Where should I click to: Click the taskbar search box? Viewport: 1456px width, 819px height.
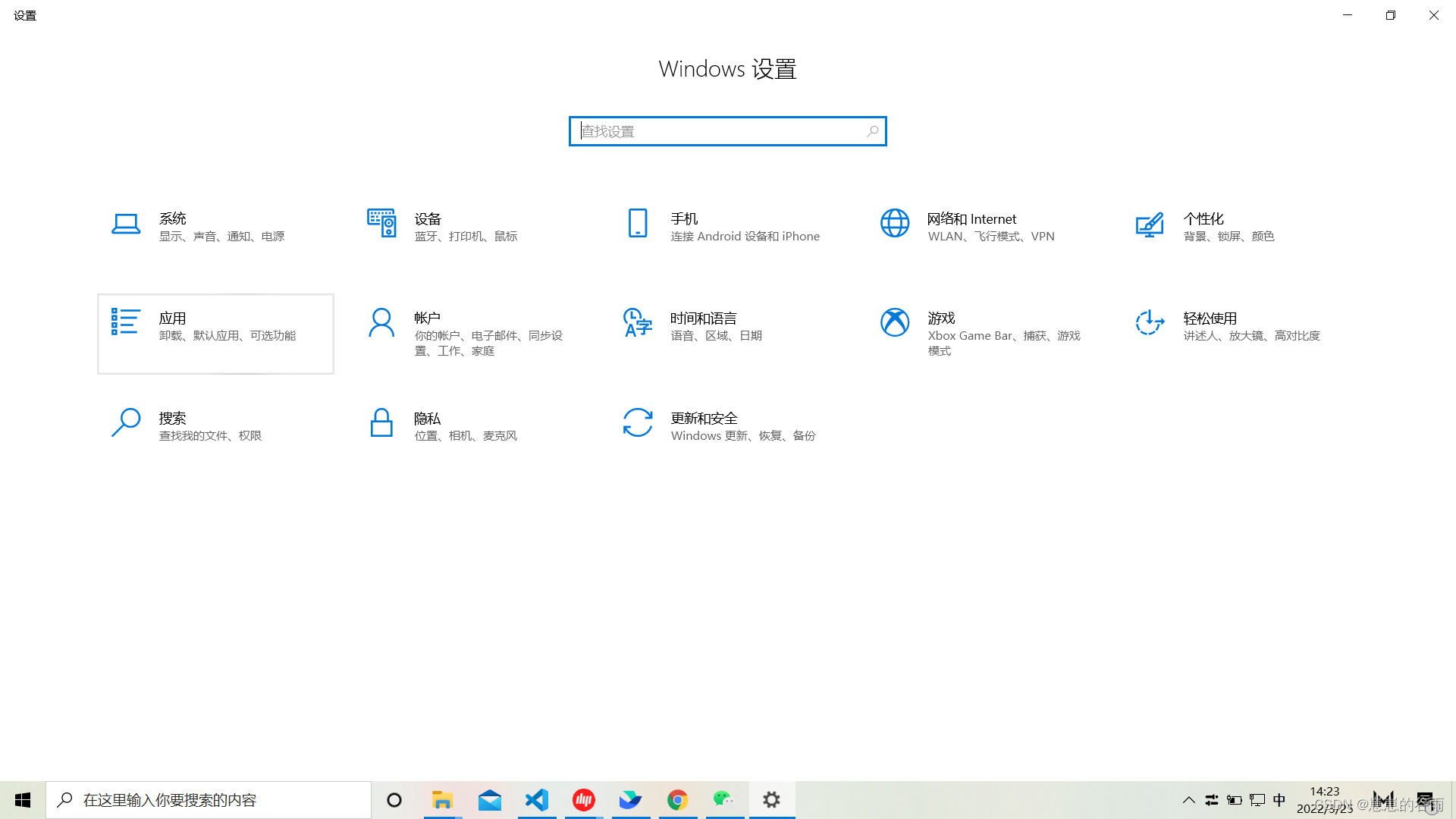click(209, 800)
